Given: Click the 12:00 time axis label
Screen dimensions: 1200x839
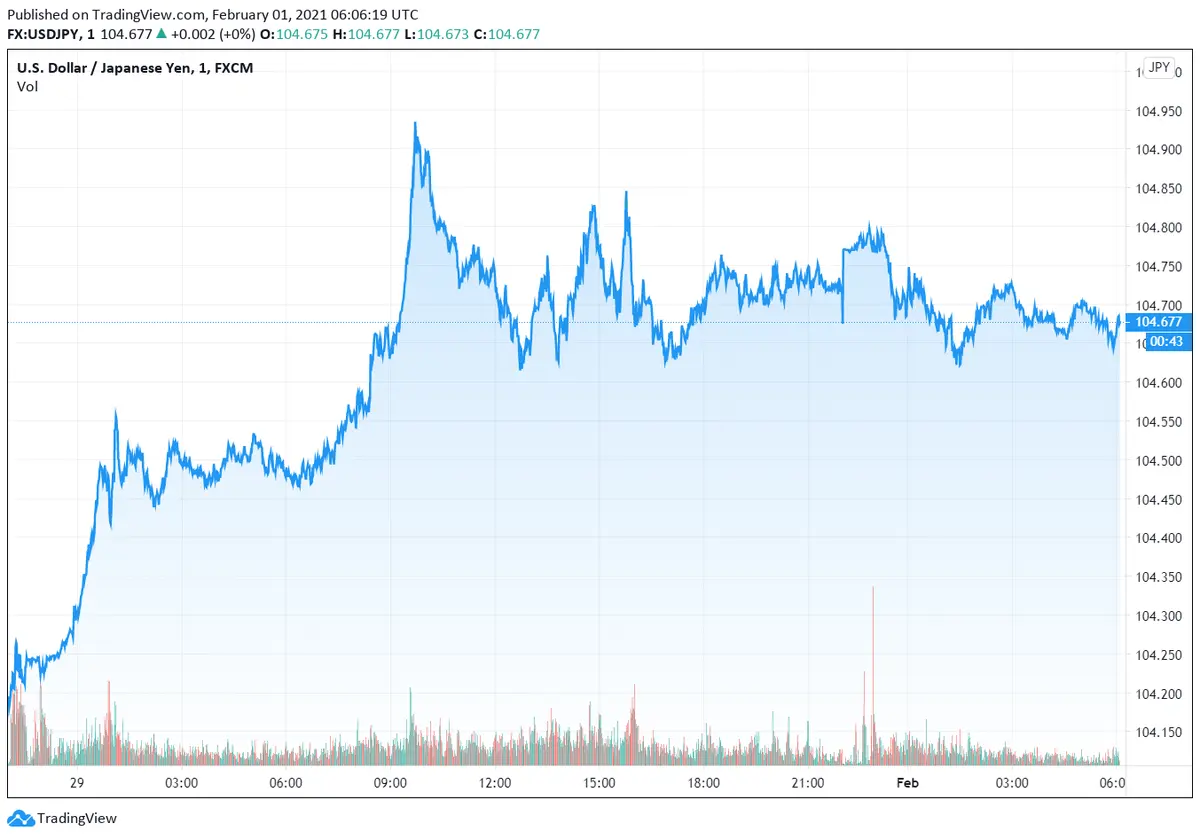Looking at the screenshot, I should (495, 782).
